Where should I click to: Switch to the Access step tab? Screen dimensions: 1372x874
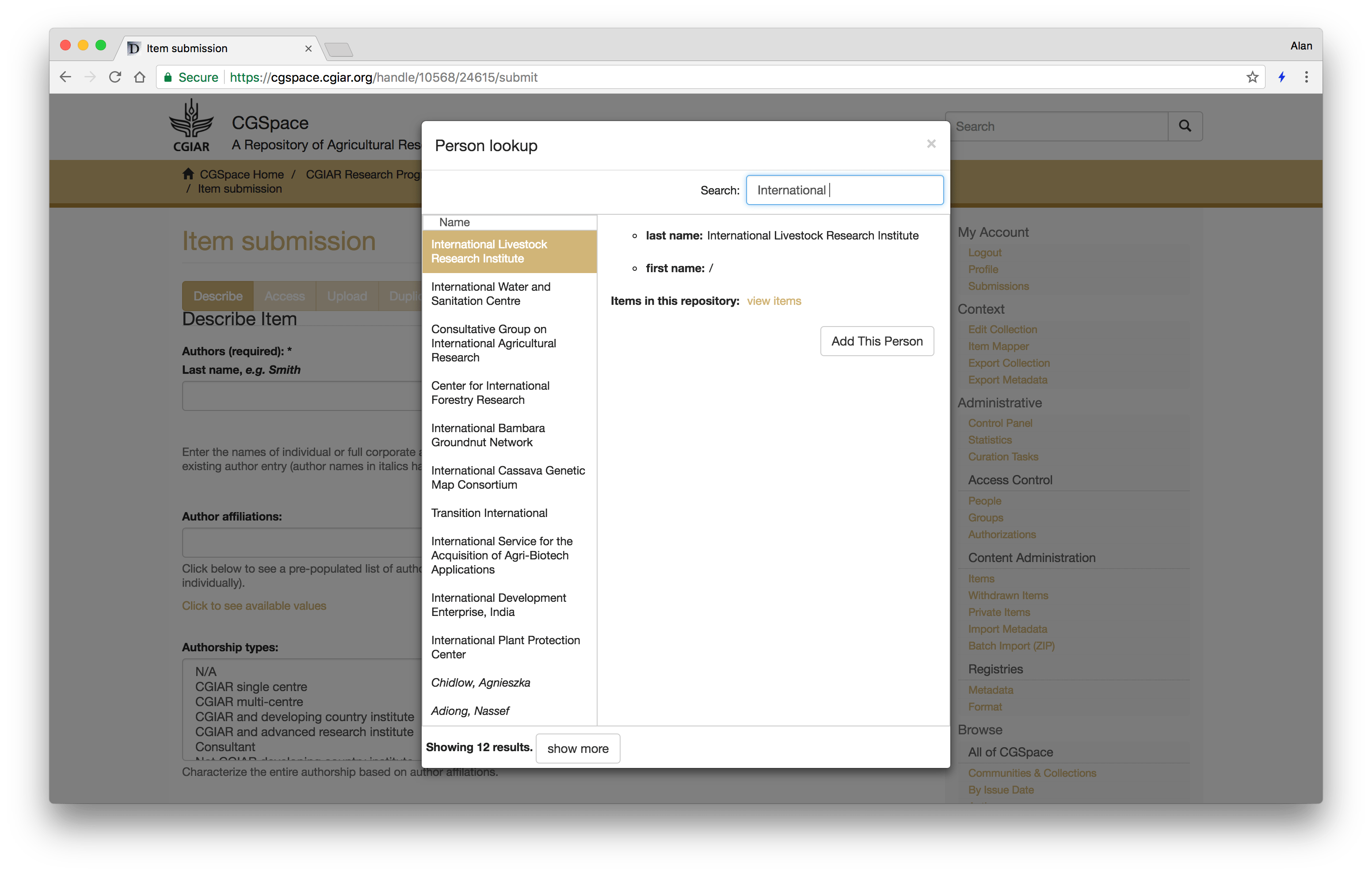284,296
